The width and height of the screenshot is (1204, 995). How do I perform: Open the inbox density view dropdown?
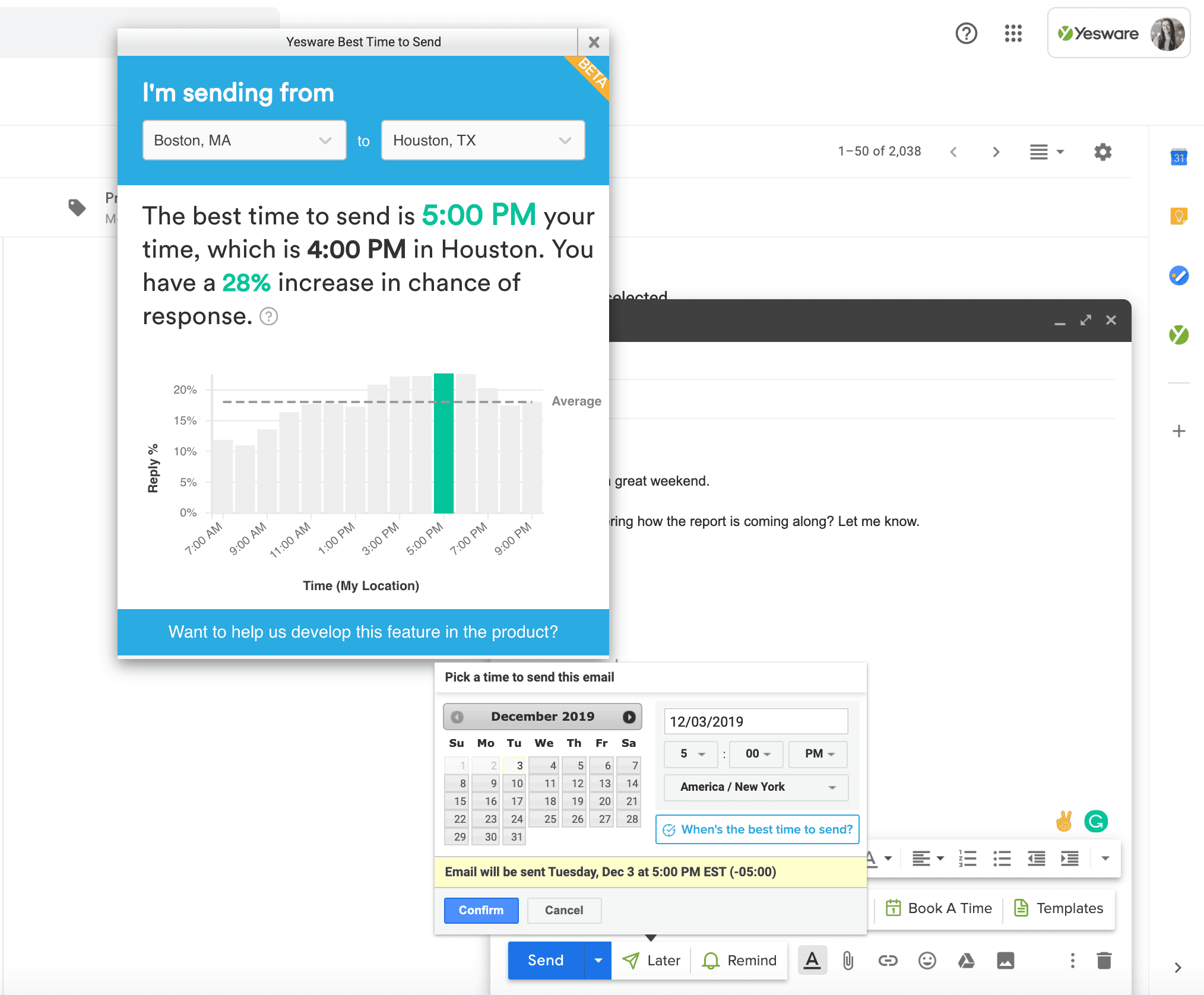pyautogui.click(x=1046, y=152)
